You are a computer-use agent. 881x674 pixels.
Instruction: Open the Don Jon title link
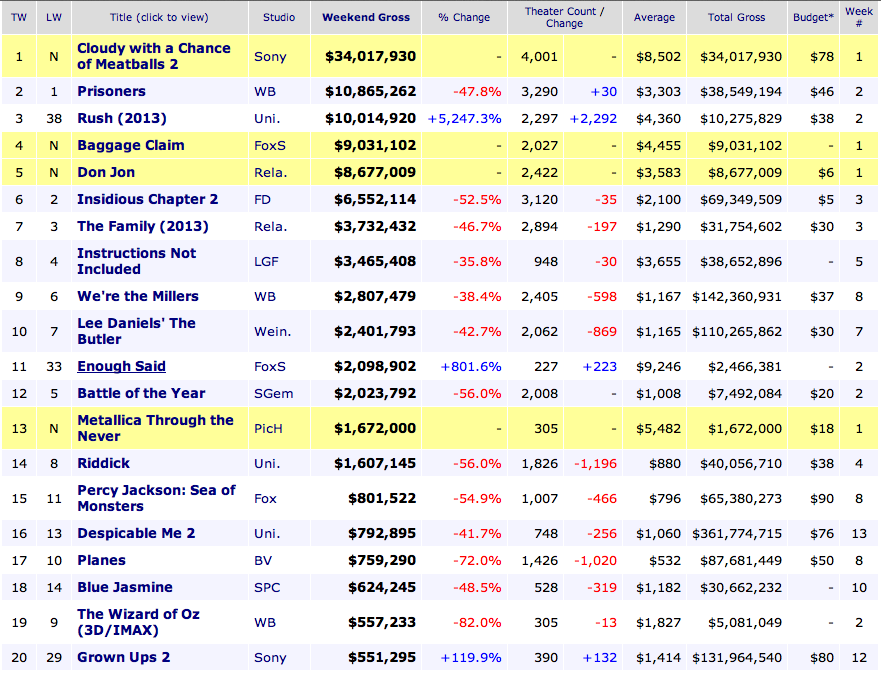point(106,172)
